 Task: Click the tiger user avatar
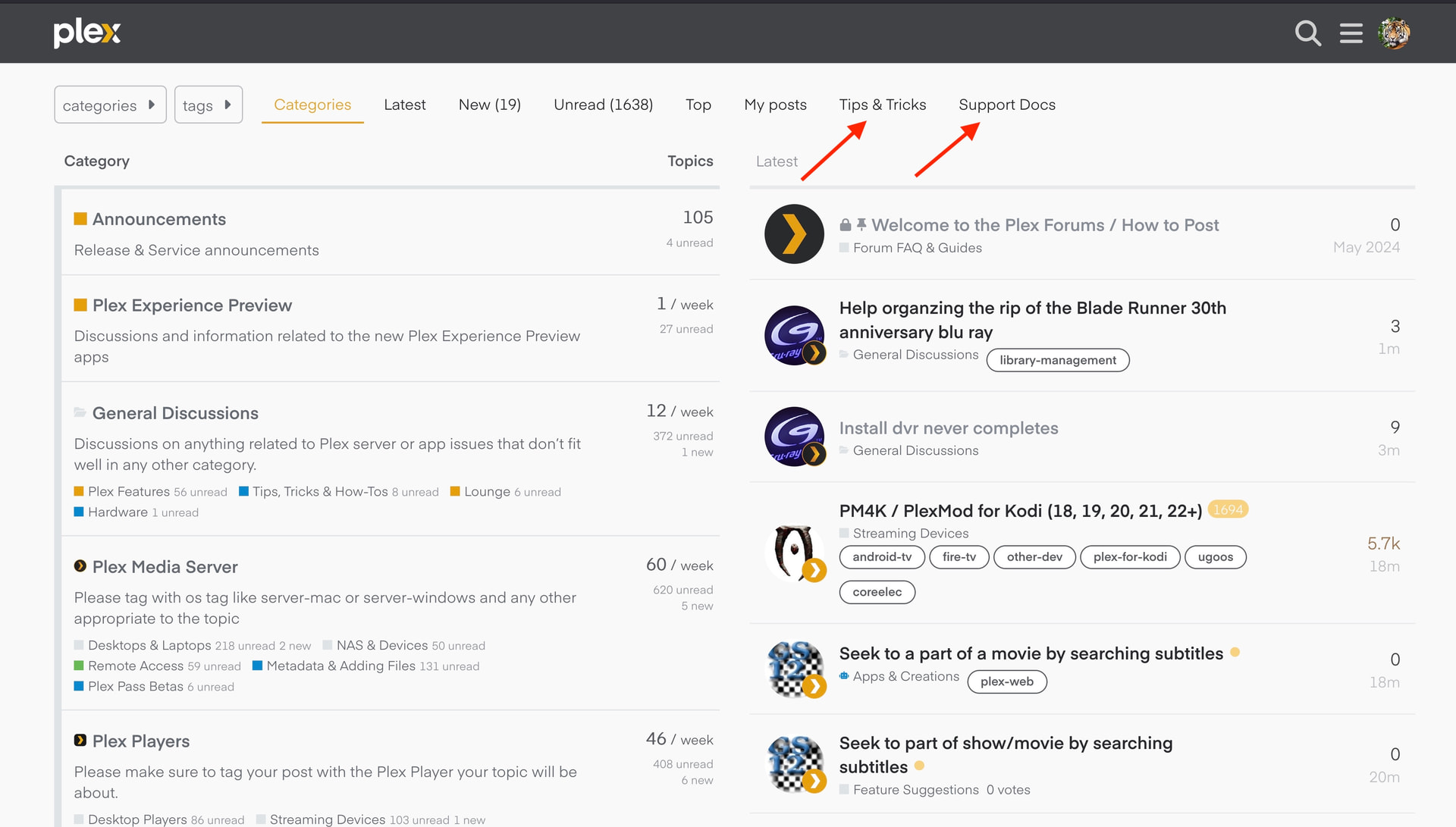1394,33
